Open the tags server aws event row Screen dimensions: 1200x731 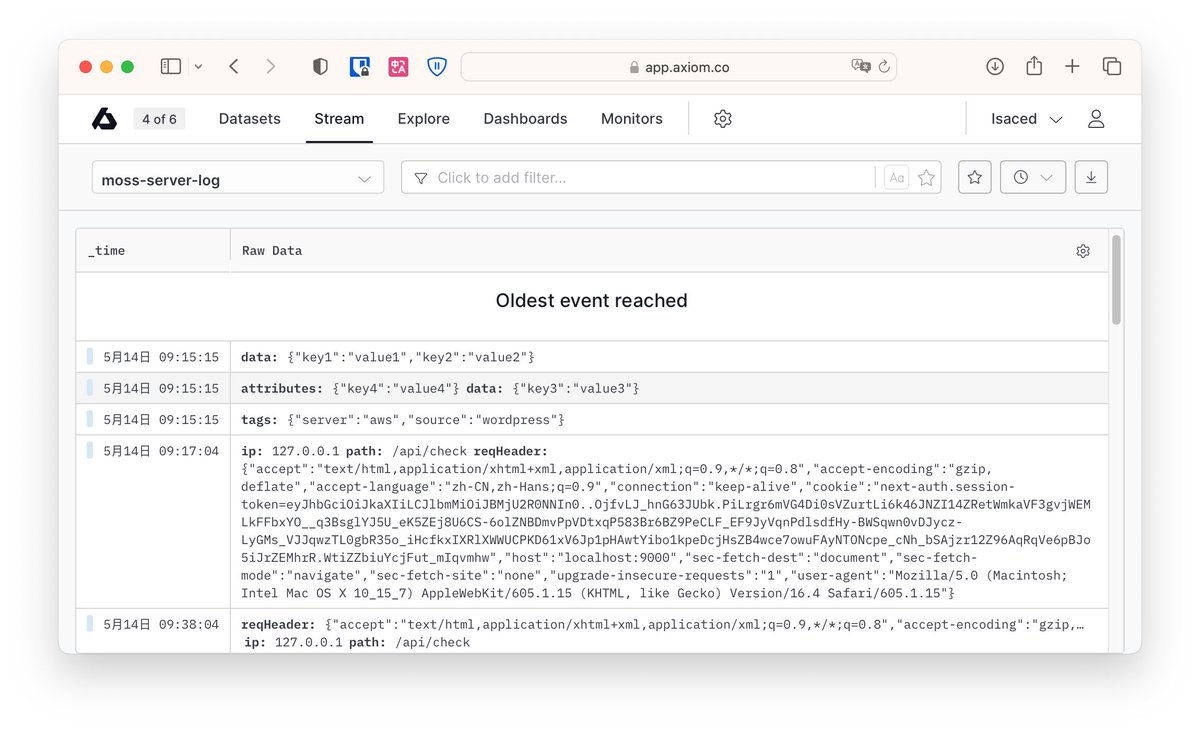[592, 419]
